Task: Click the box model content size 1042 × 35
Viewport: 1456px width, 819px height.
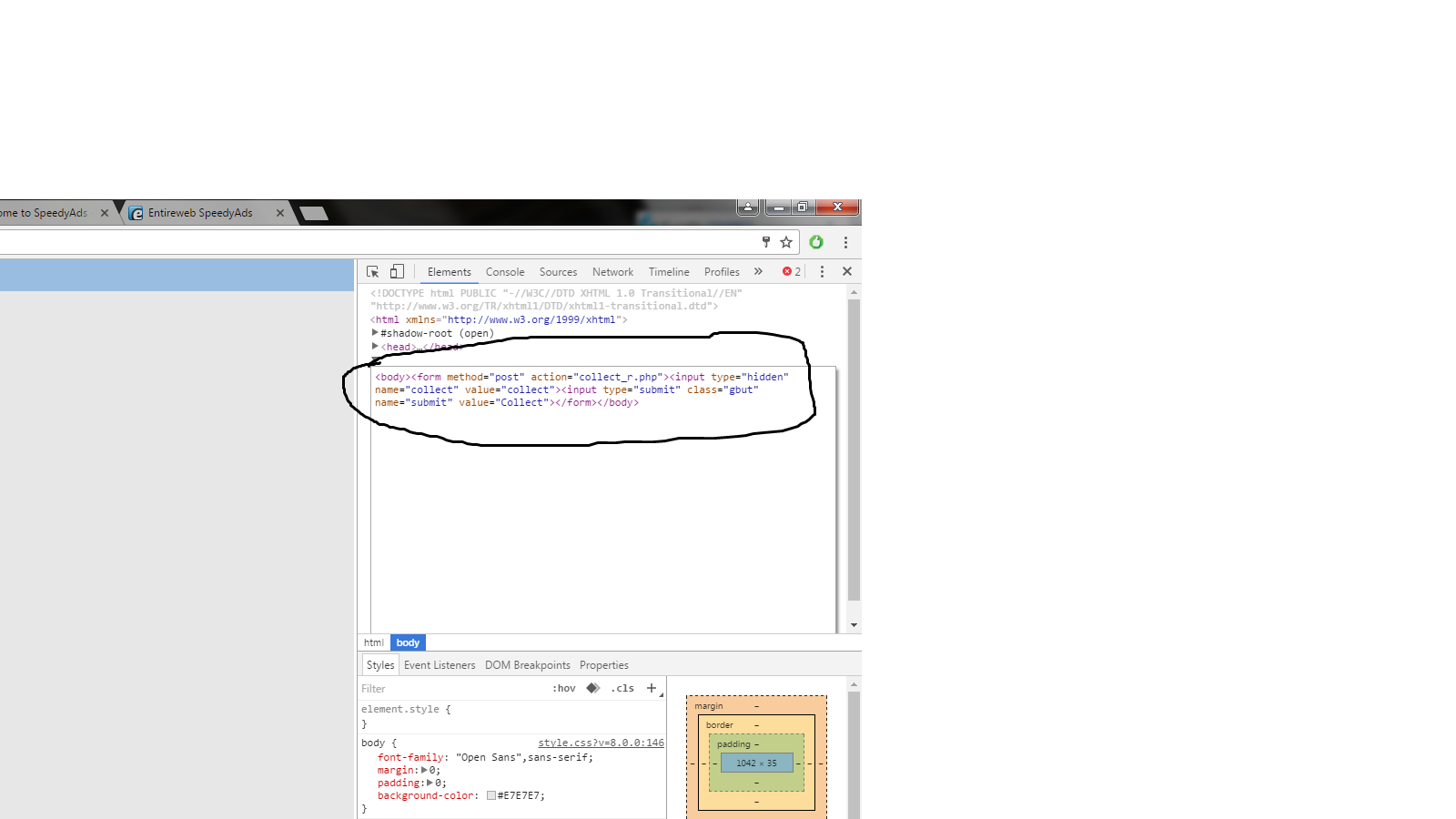Action: point(756,763)
